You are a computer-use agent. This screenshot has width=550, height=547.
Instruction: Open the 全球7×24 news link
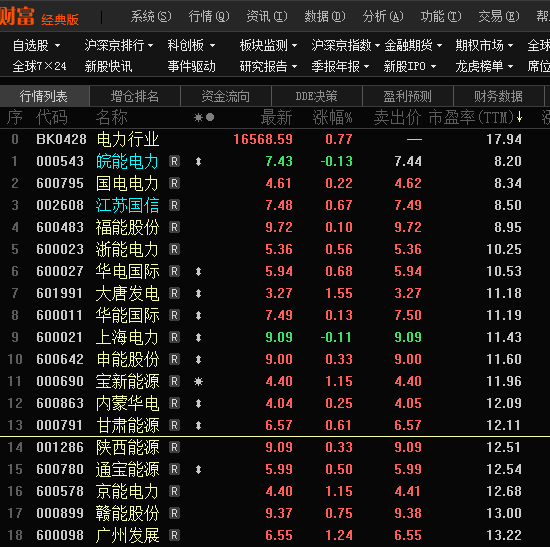pos(39,66)
